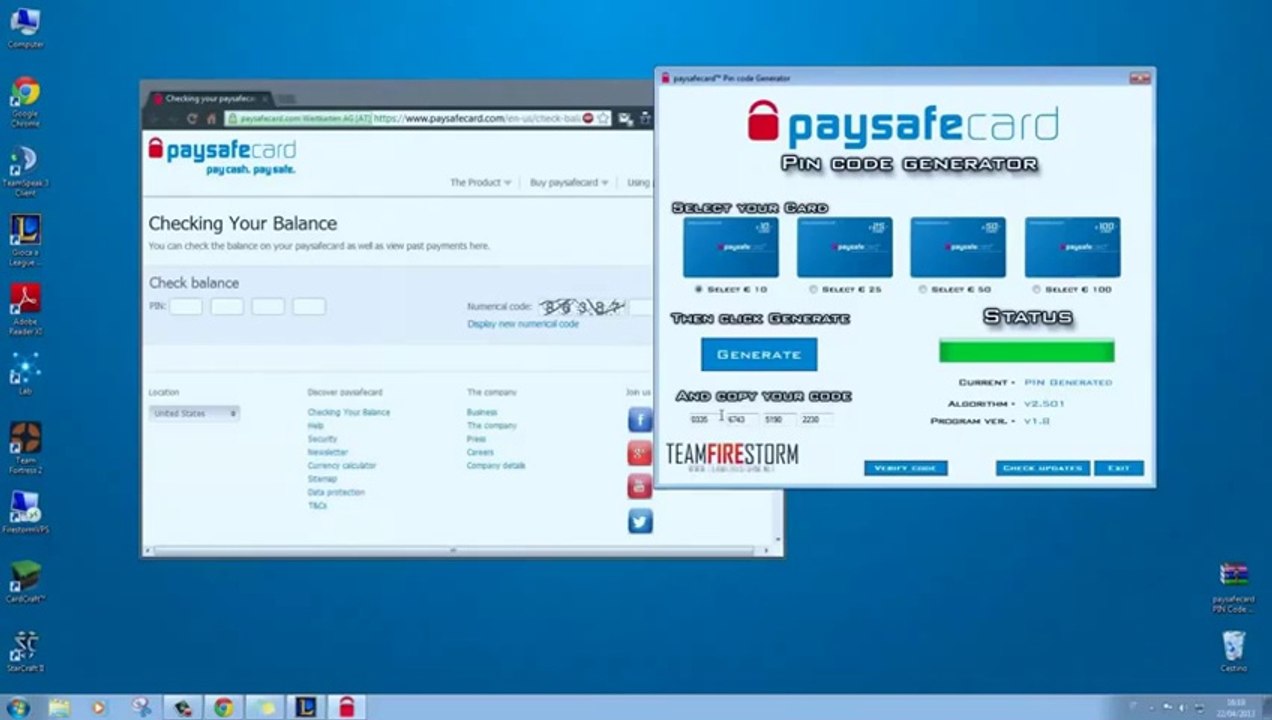
Task: Click the first PIN input box on the website
Action: click(x=186, y=306)
